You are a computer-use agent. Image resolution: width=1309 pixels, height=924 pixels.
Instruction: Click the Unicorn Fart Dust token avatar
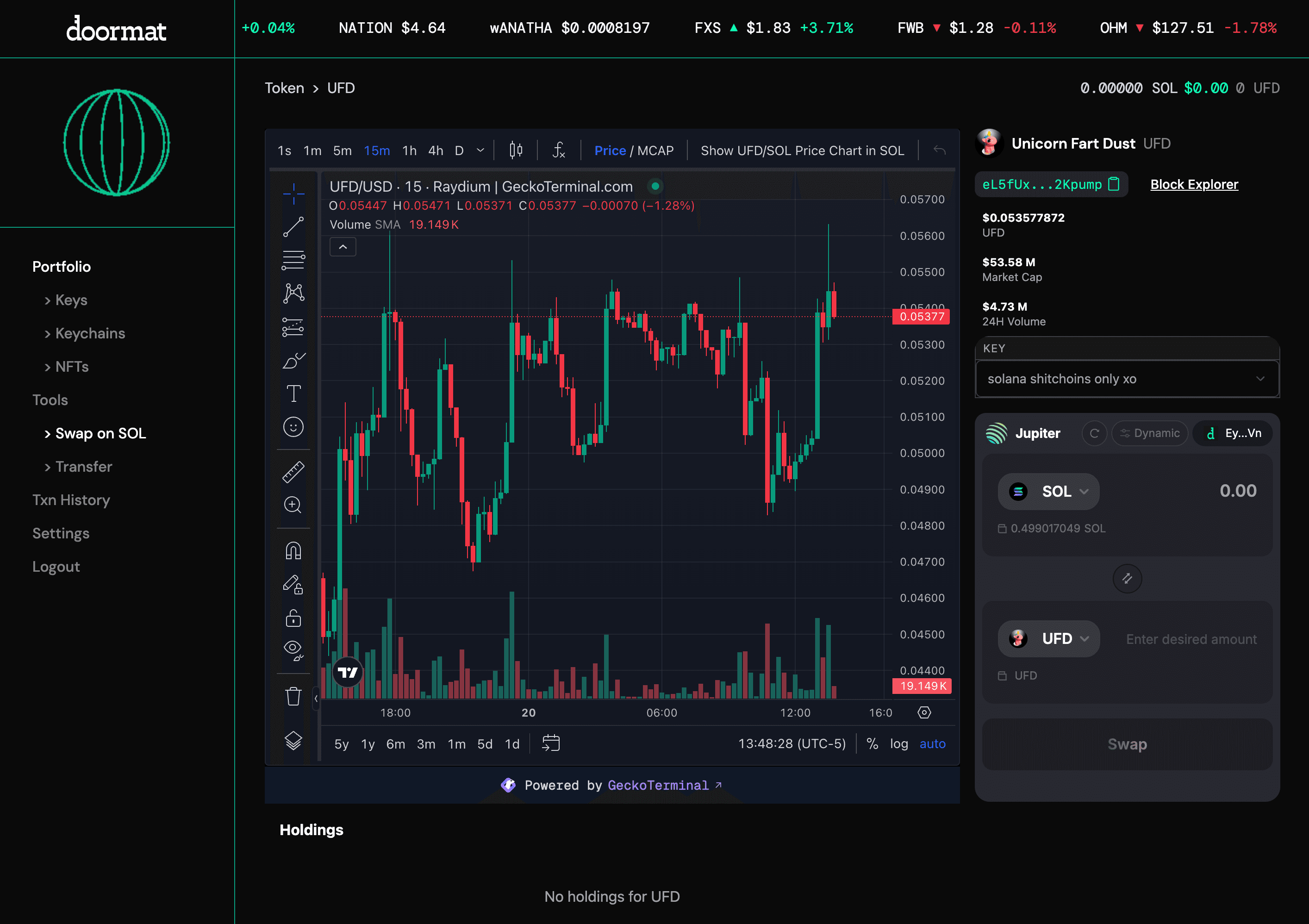pyautogui.click(x=989, y=143)
